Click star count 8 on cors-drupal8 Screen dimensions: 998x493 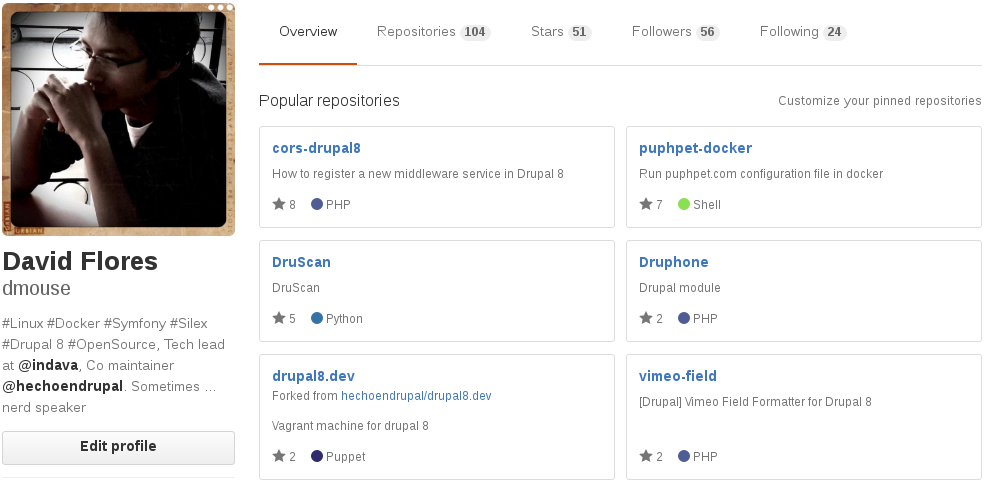(293, 205)
